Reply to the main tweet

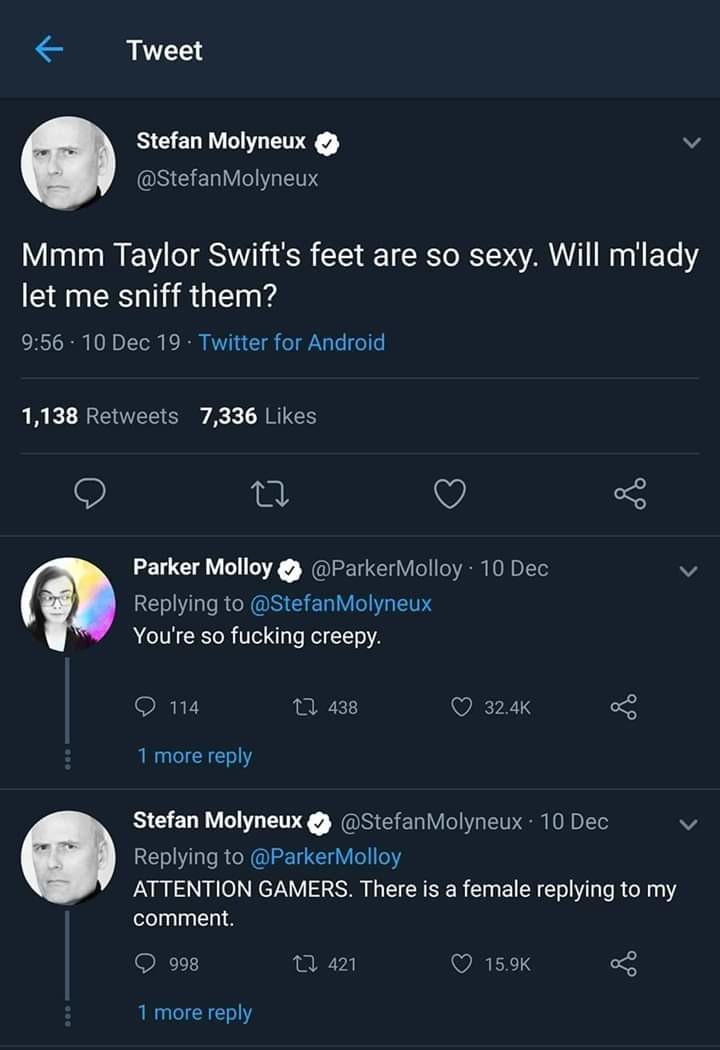[91, 493]
